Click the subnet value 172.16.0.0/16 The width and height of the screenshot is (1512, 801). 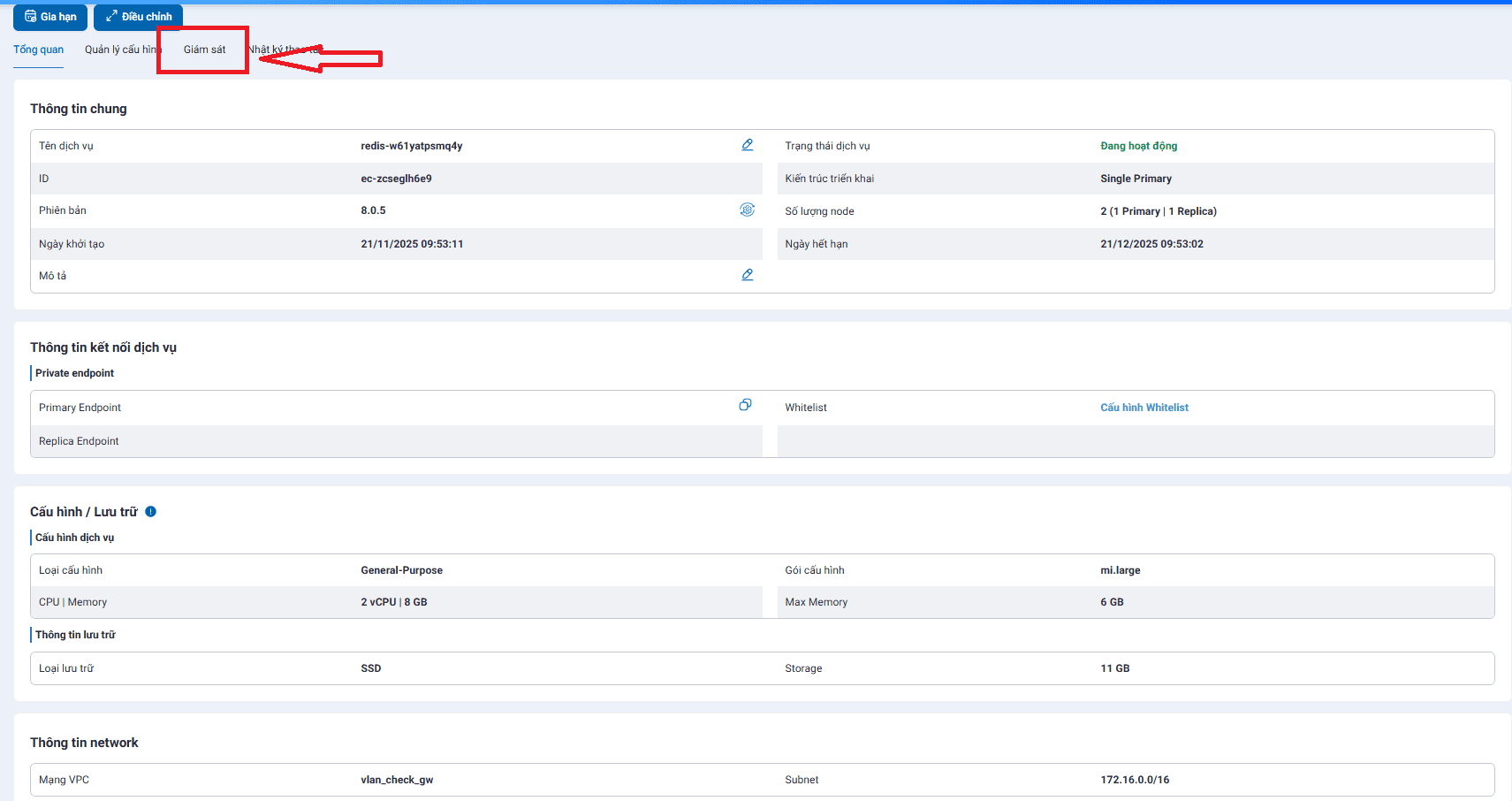click(1134, 780)
